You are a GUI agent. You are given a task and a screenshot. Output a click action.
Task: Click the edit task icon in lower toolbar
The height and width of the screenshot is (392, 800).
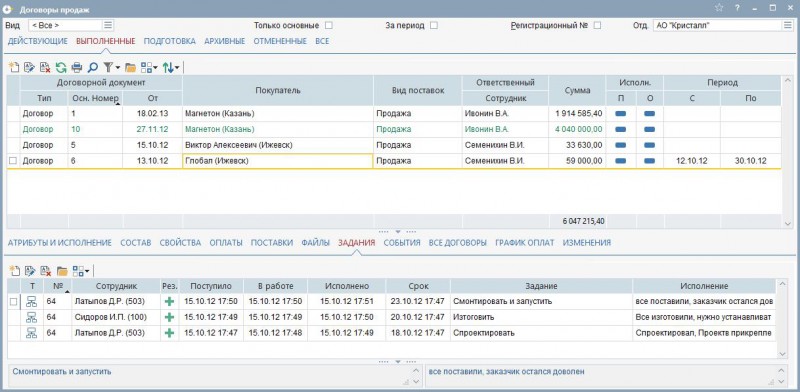click(29, 271)
